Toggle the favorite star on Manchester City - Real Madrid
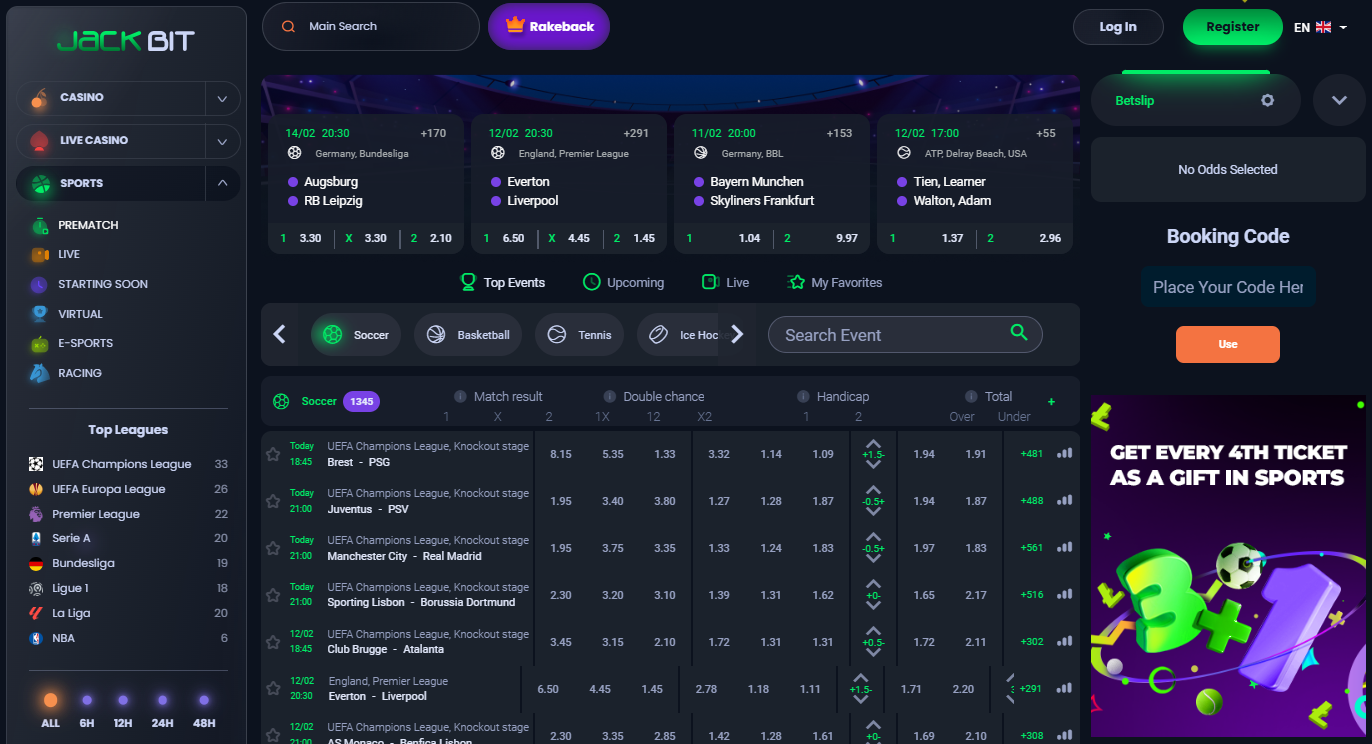Image resolution: width=1372 pixels, height=744 pixels. 272,547
